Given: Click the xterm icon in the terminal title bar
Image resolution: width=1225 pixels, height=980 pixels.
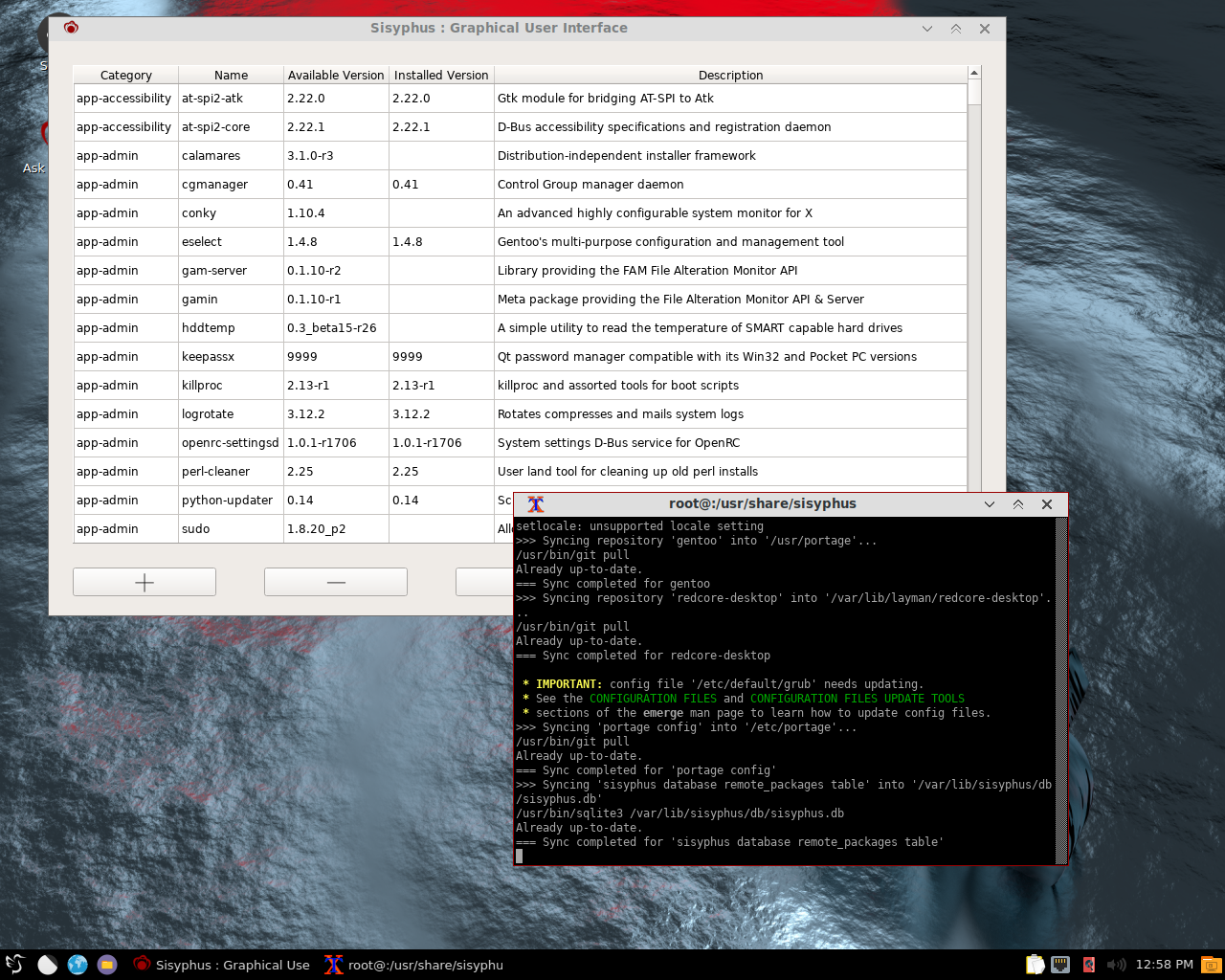Looking at the screenshot, I should click(x=536, y=504).
